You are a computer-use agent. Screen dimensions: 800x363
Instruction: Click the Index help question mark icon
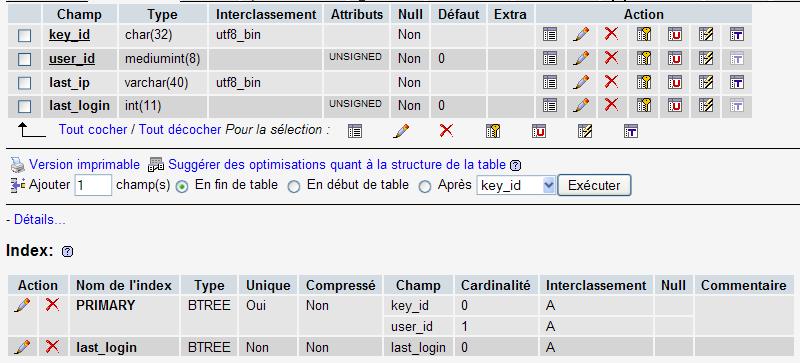coord(67,251)
